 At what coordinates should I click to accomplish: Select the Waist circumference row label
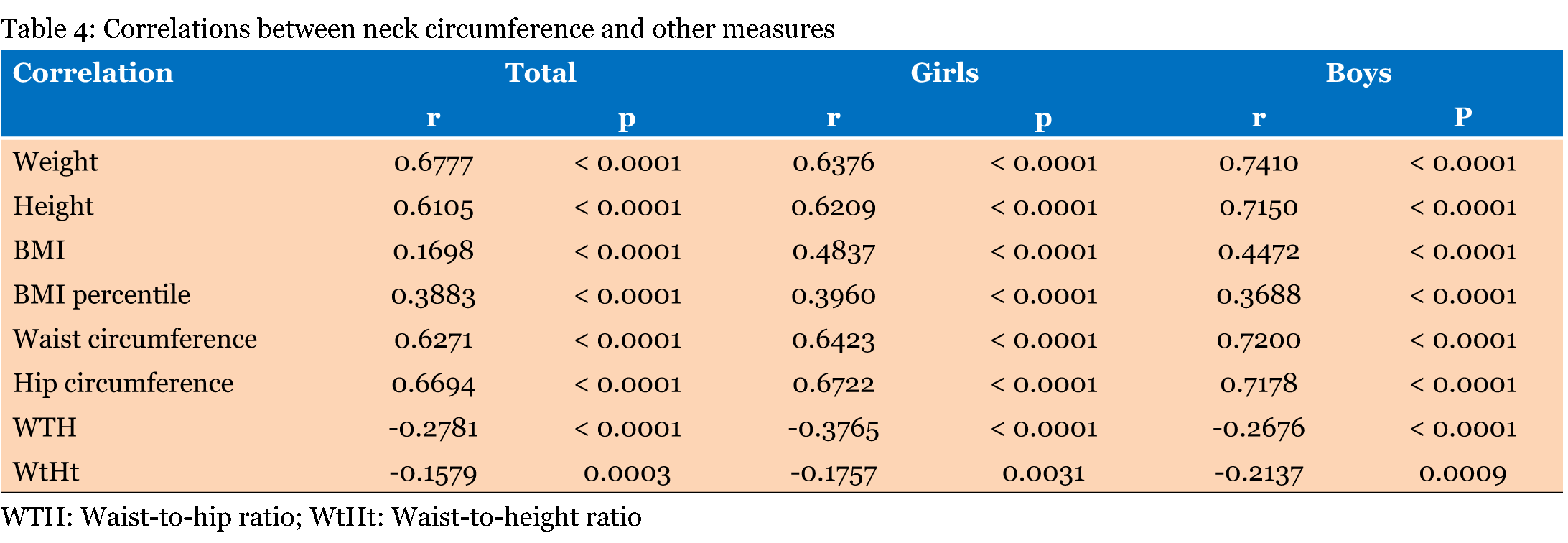coord(135,340)
